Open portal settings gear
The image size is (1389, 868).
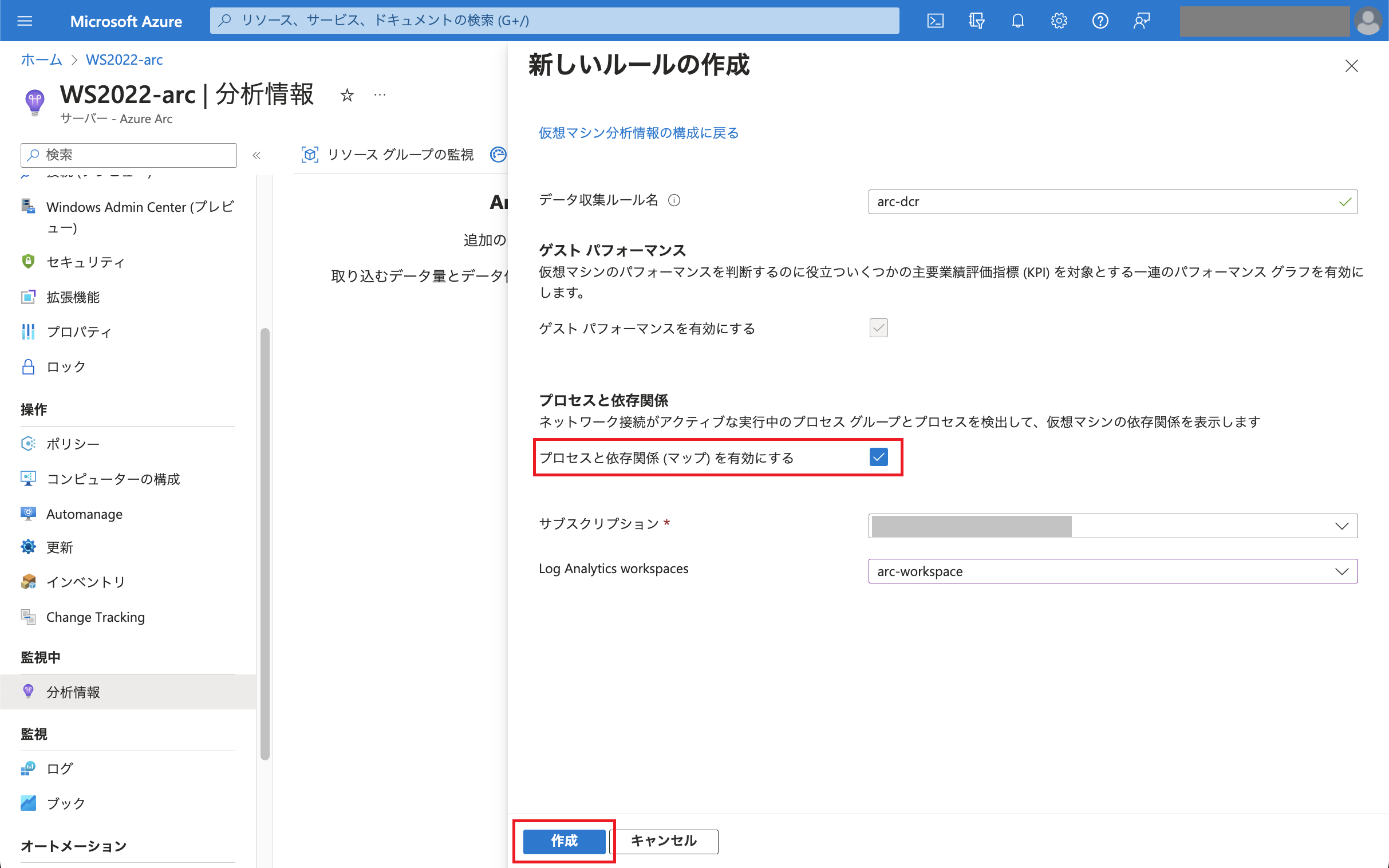coord(1059,21)
